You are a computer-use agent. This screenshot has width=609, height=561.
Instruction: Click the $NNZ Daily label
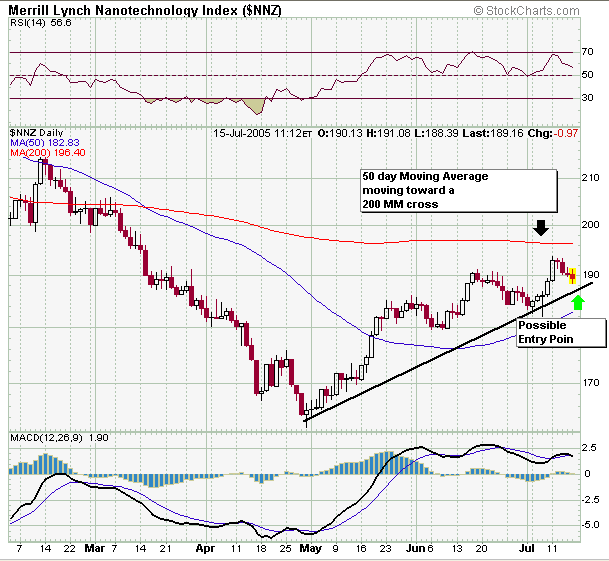[x=37, y=133]
